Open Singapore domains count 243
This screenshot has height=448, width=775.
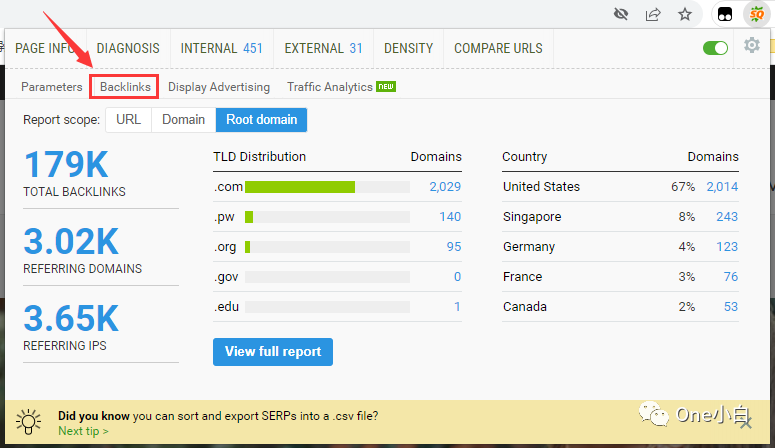[x=727, y=217]
